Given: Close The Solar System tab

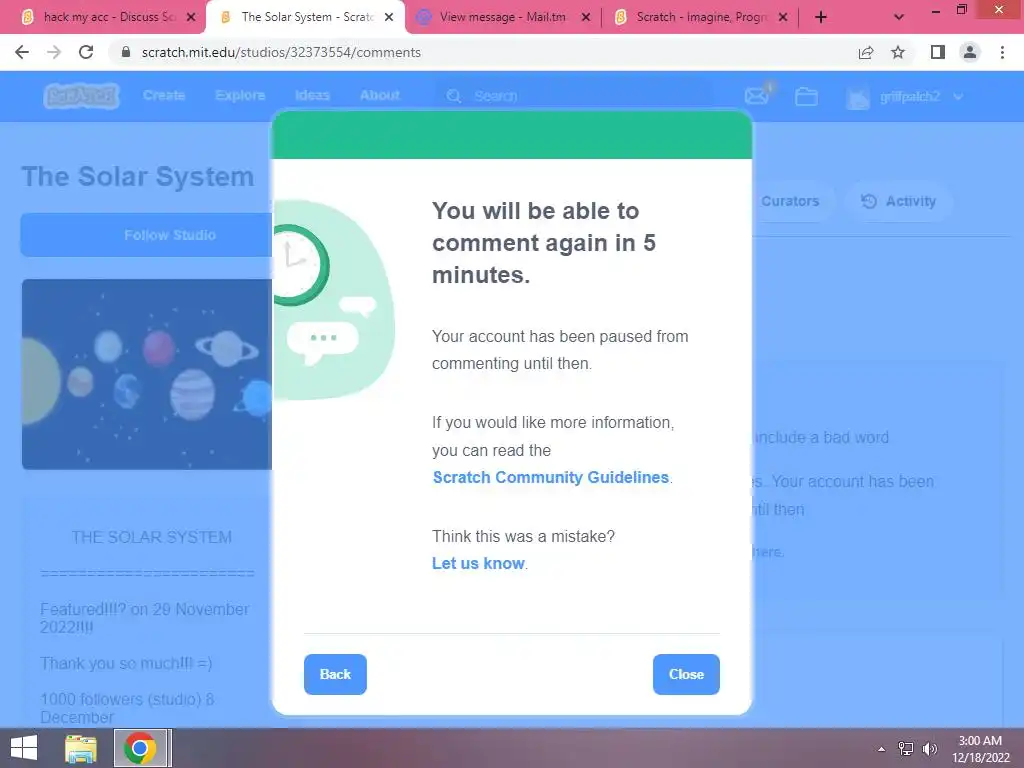Looking at the screenshot, I should point(389,17).
